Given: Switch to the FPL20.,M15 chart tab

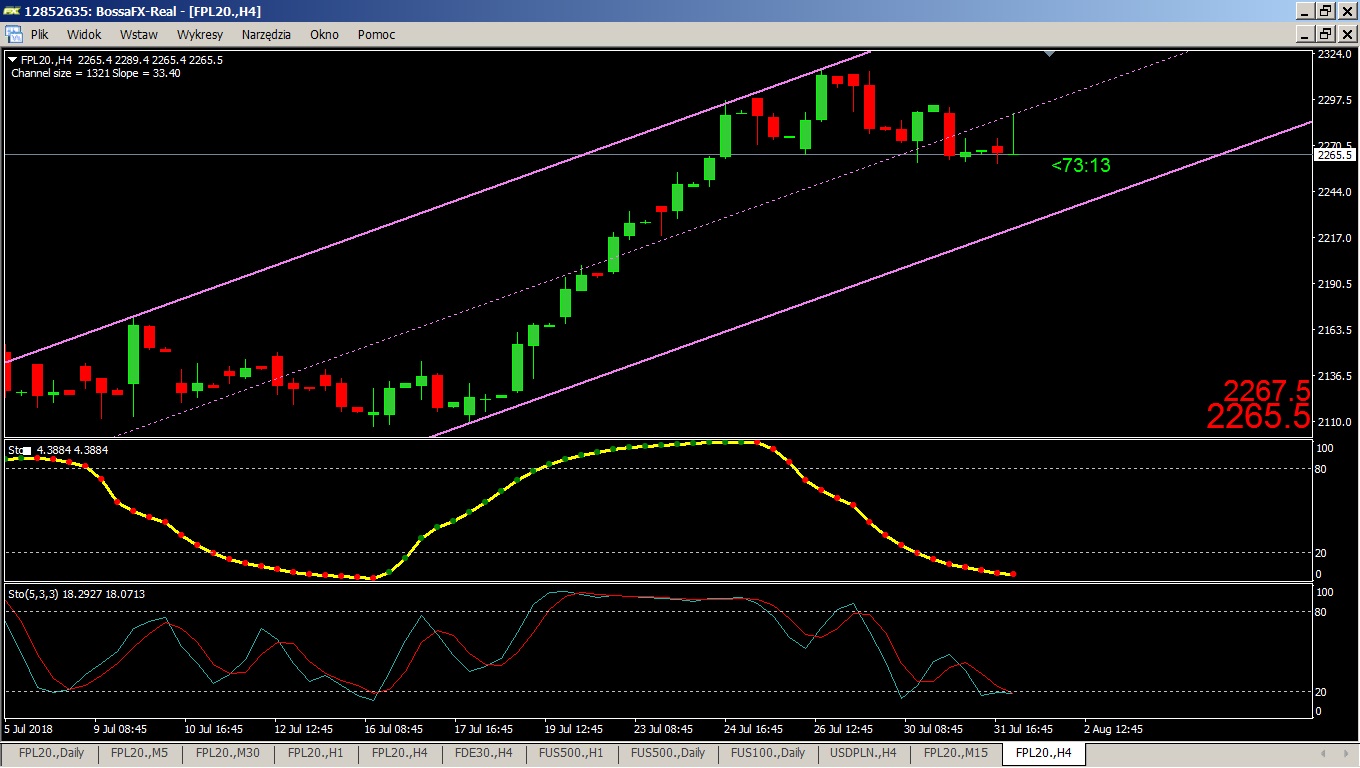Looking at the screenshot, I should pos(956,753).
